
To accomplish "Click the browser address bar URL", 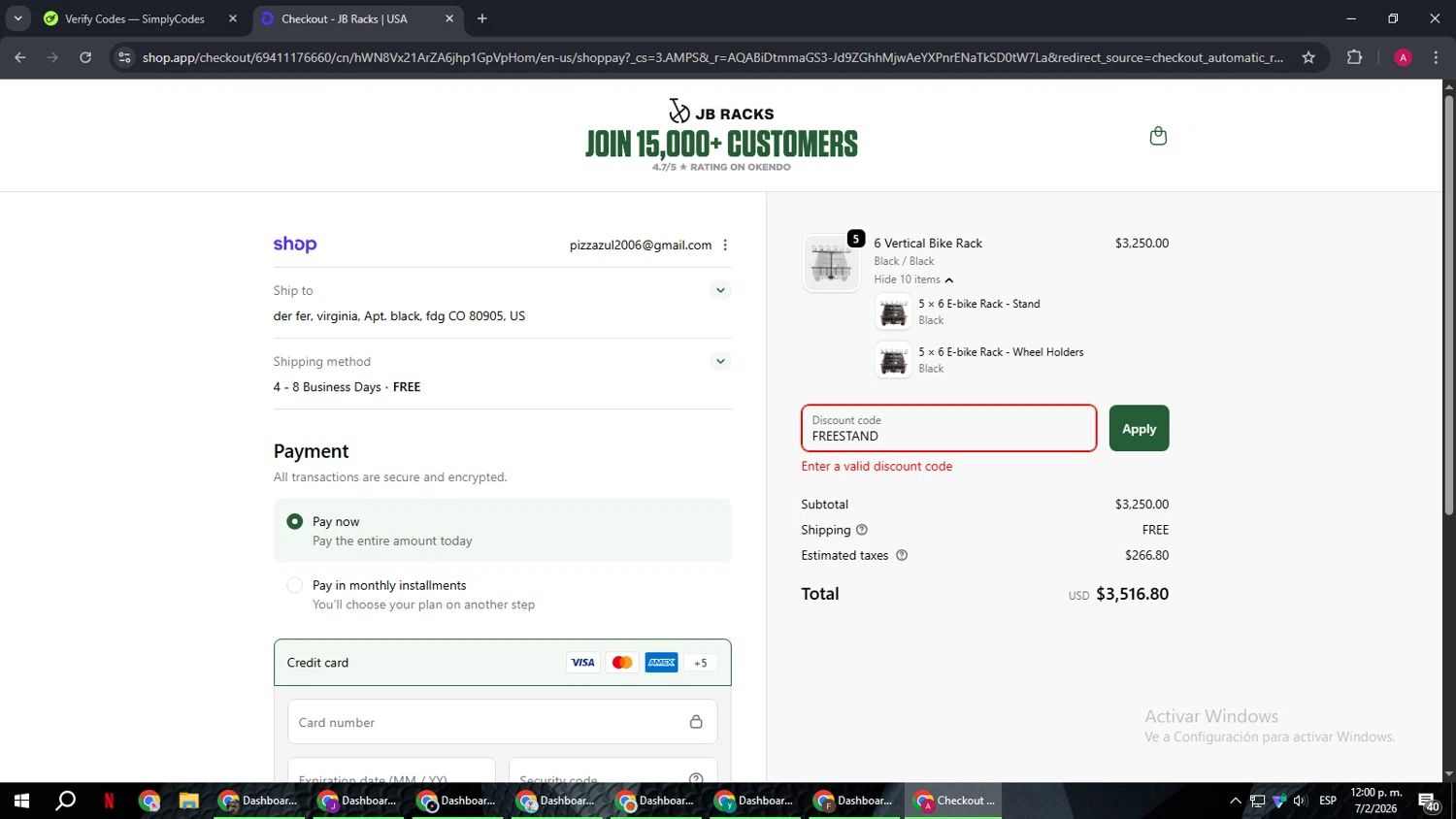I will coord(712,57).
